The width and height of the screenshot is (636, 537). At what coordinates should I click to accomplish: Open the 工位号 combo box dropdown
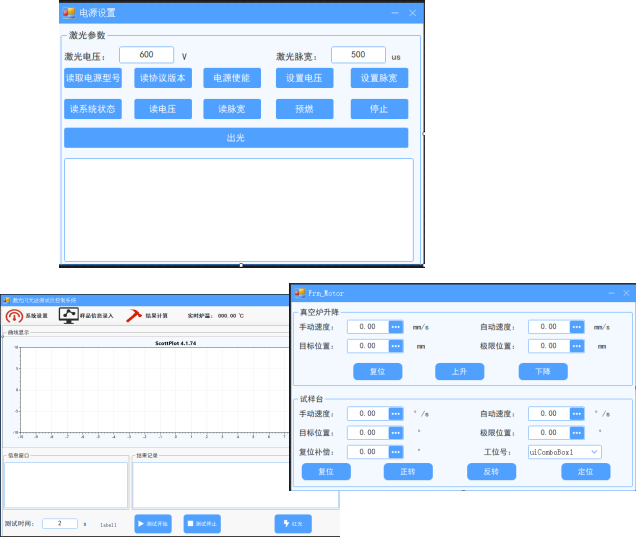(x=595, y=452)
